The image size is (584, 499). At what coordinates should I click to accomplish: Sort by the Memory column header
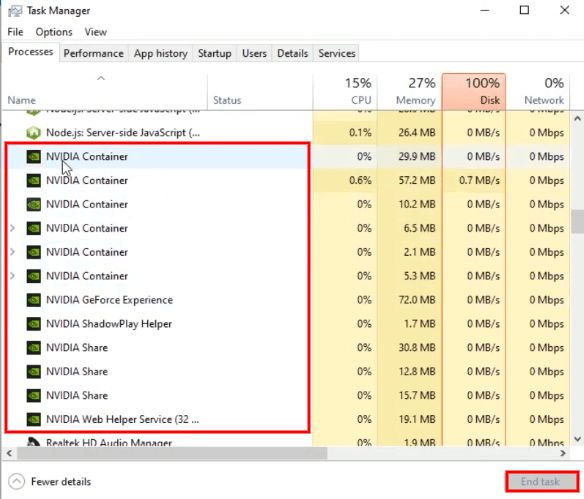tap(409, 92)
